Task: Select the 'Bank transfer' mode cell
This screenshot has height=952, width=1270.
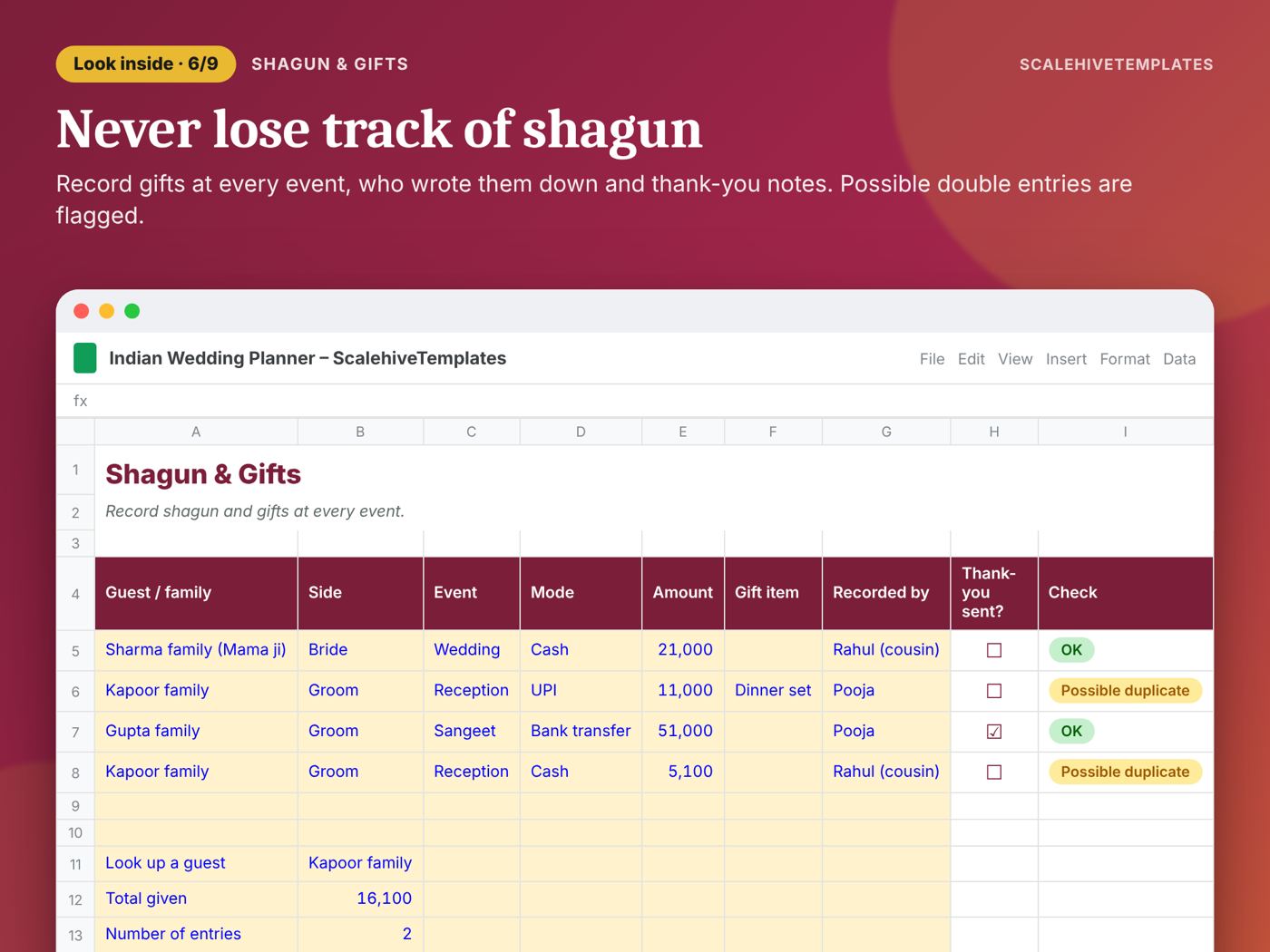Action: [x=581, y=732]
